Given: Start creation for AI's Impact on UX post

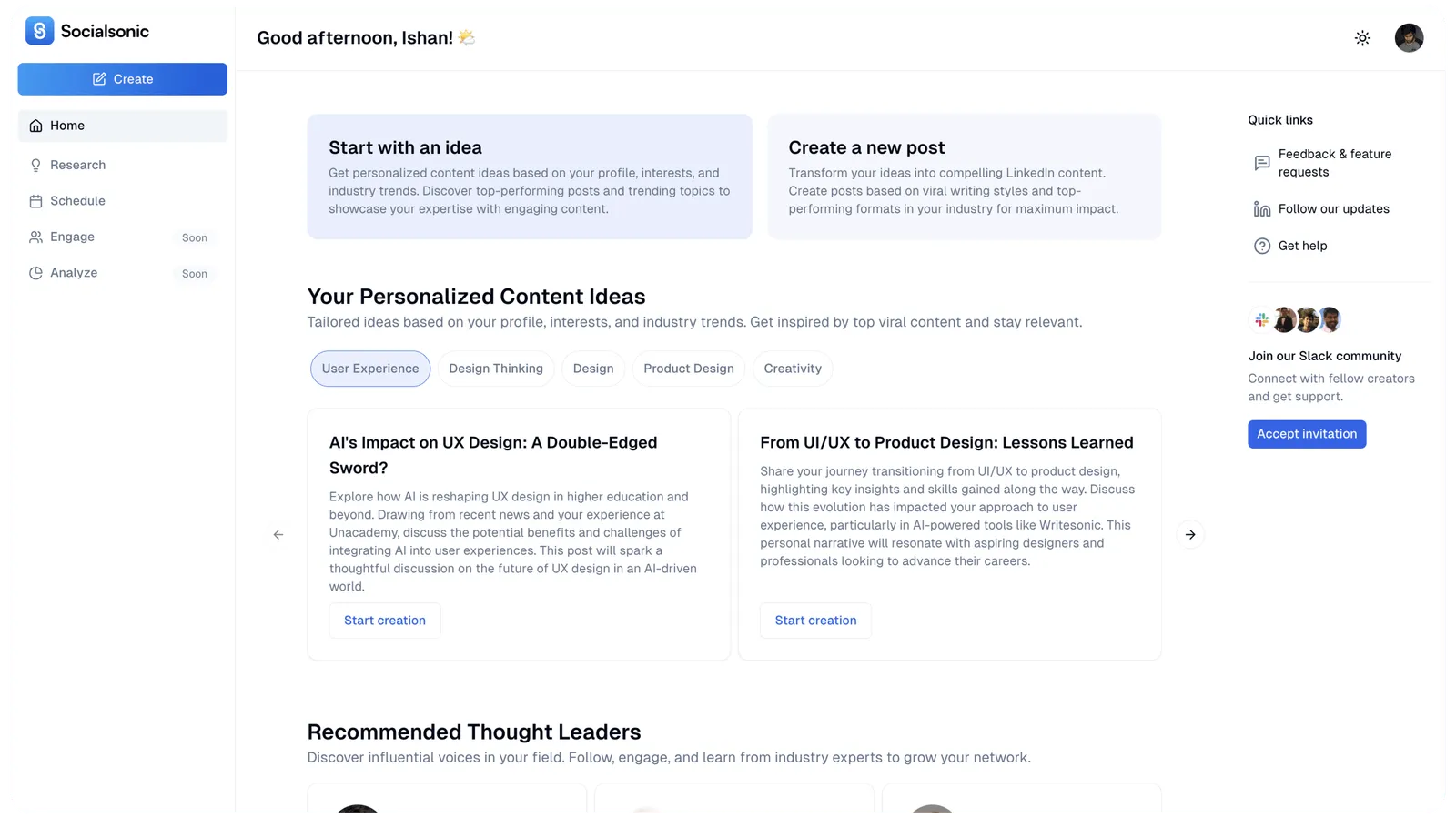Looking at the screenshot, I should coord(385,621).
